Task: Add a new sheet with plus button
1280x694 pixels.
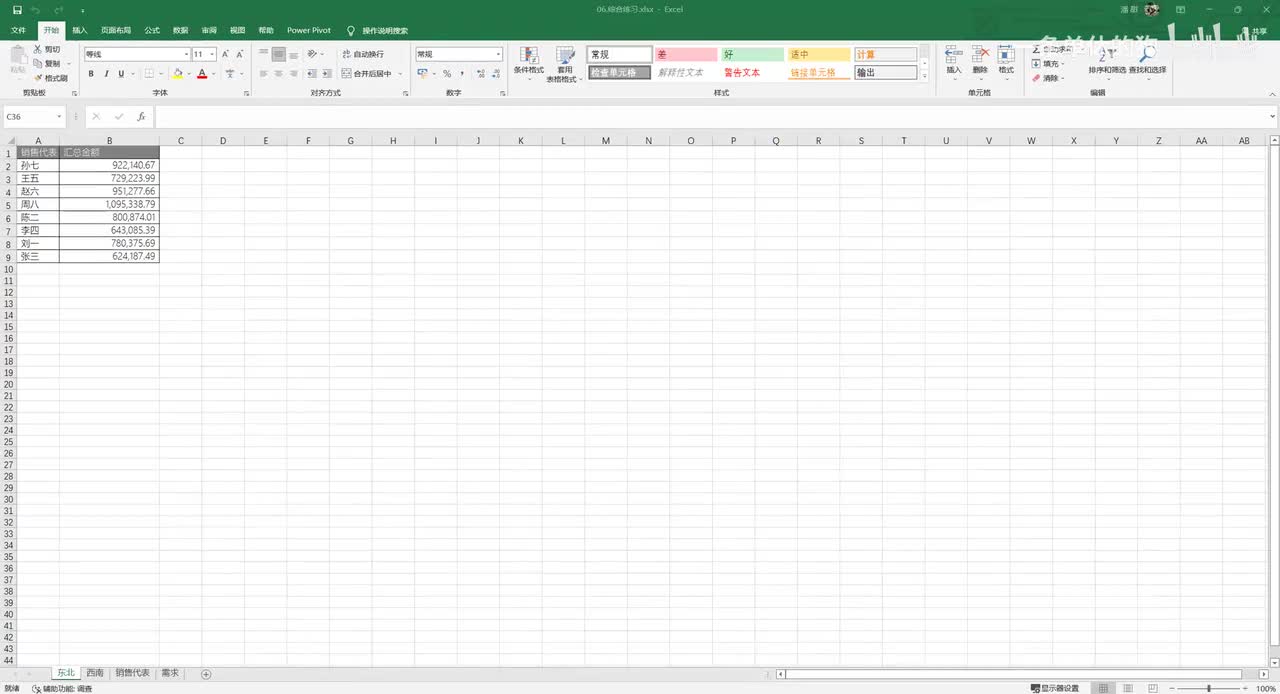Action: pyautogui.click(x=206, y=674)
